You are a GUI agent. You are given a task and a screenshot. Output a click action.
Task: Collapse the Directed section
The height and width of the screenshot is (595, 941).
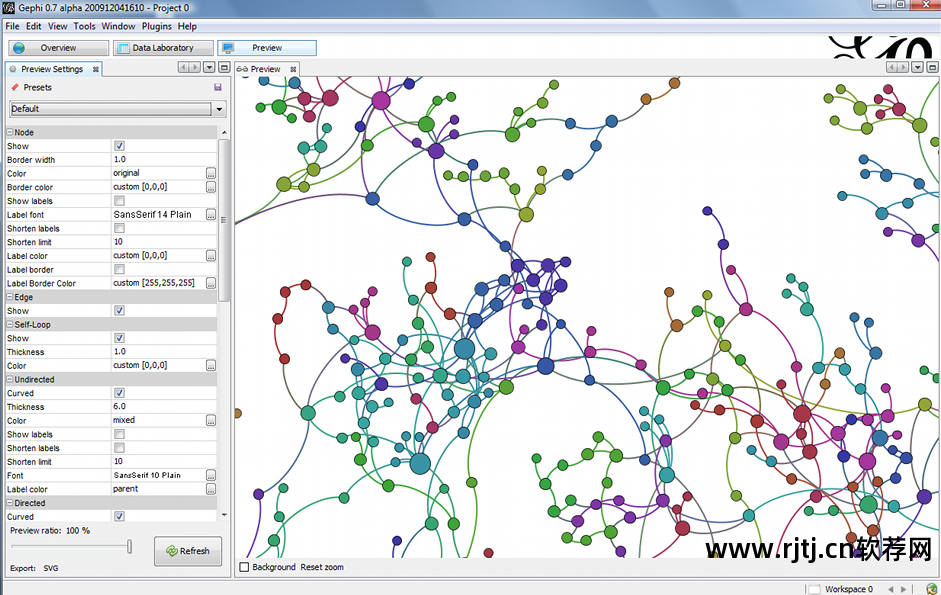[x=10, y=503]
